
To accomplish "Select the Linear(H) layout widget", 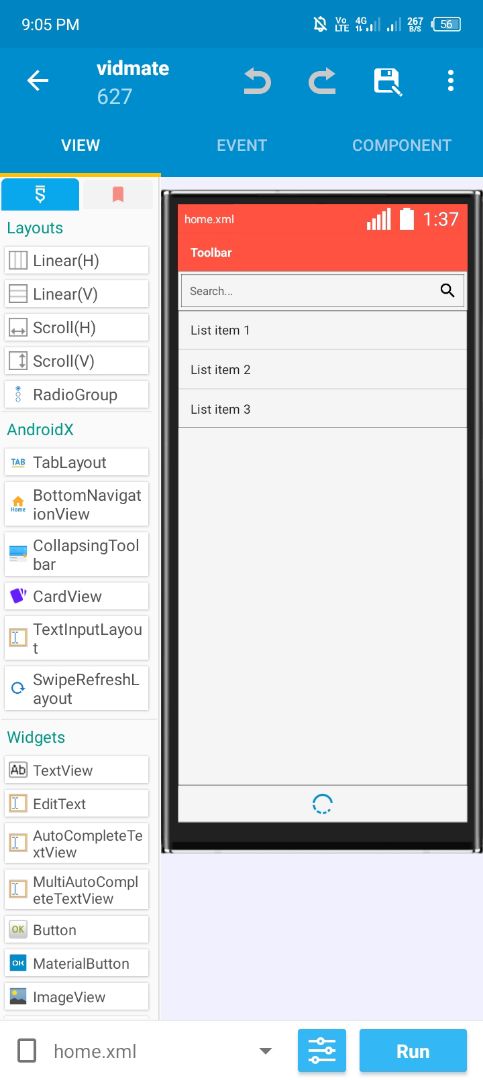I will tap(76, 260).
